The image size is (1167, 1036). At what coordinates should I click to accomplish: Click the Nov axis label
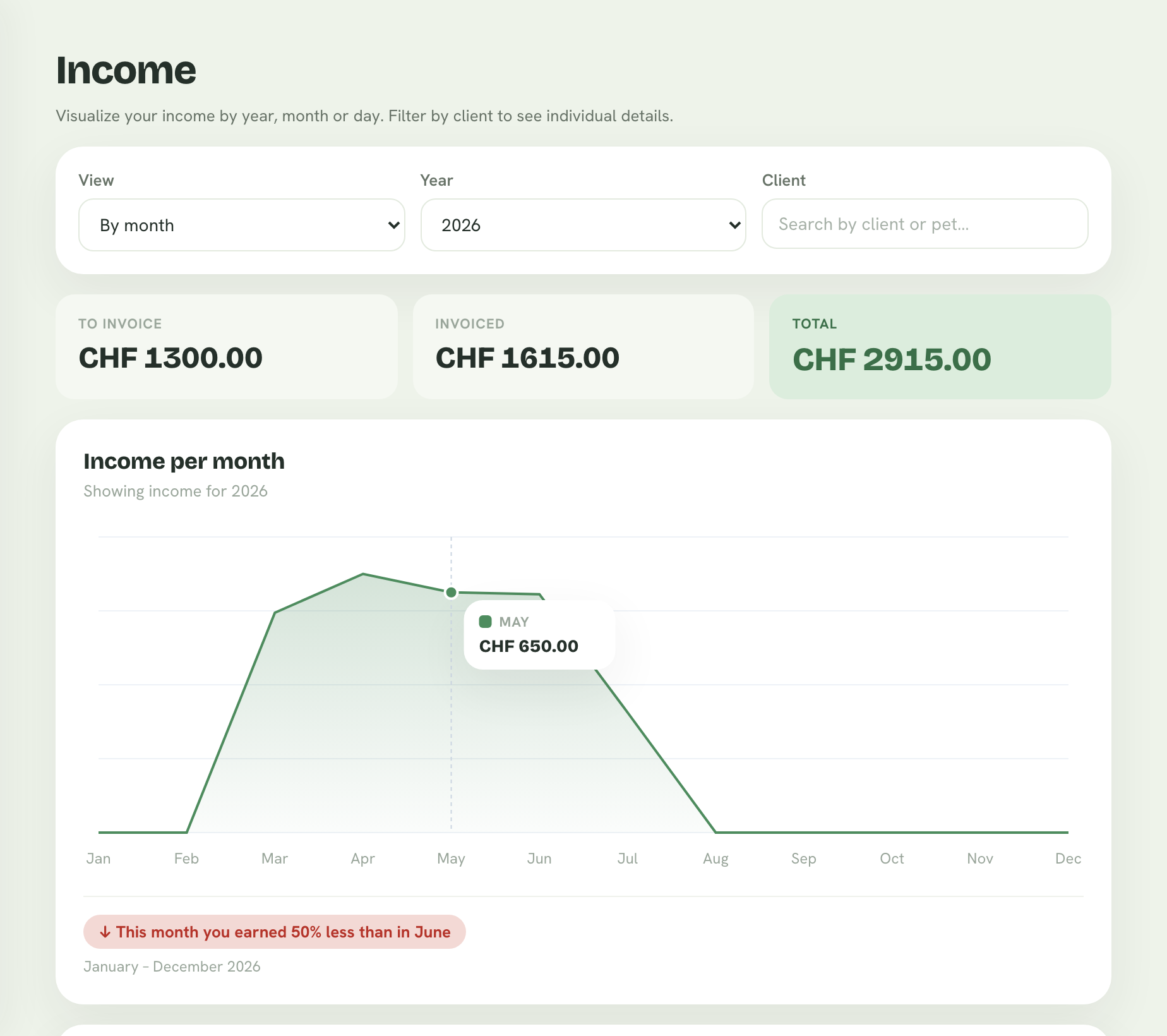point(980,858)
